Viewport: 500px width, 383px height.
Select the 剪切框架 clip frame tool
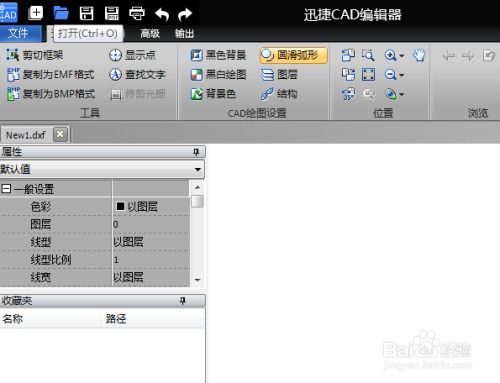click(35, 55)
